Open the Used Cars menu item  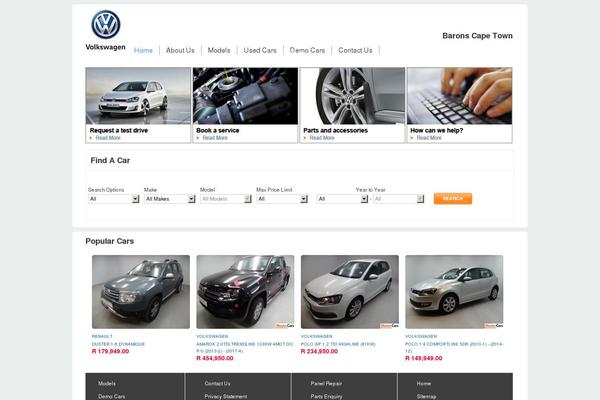260,51
